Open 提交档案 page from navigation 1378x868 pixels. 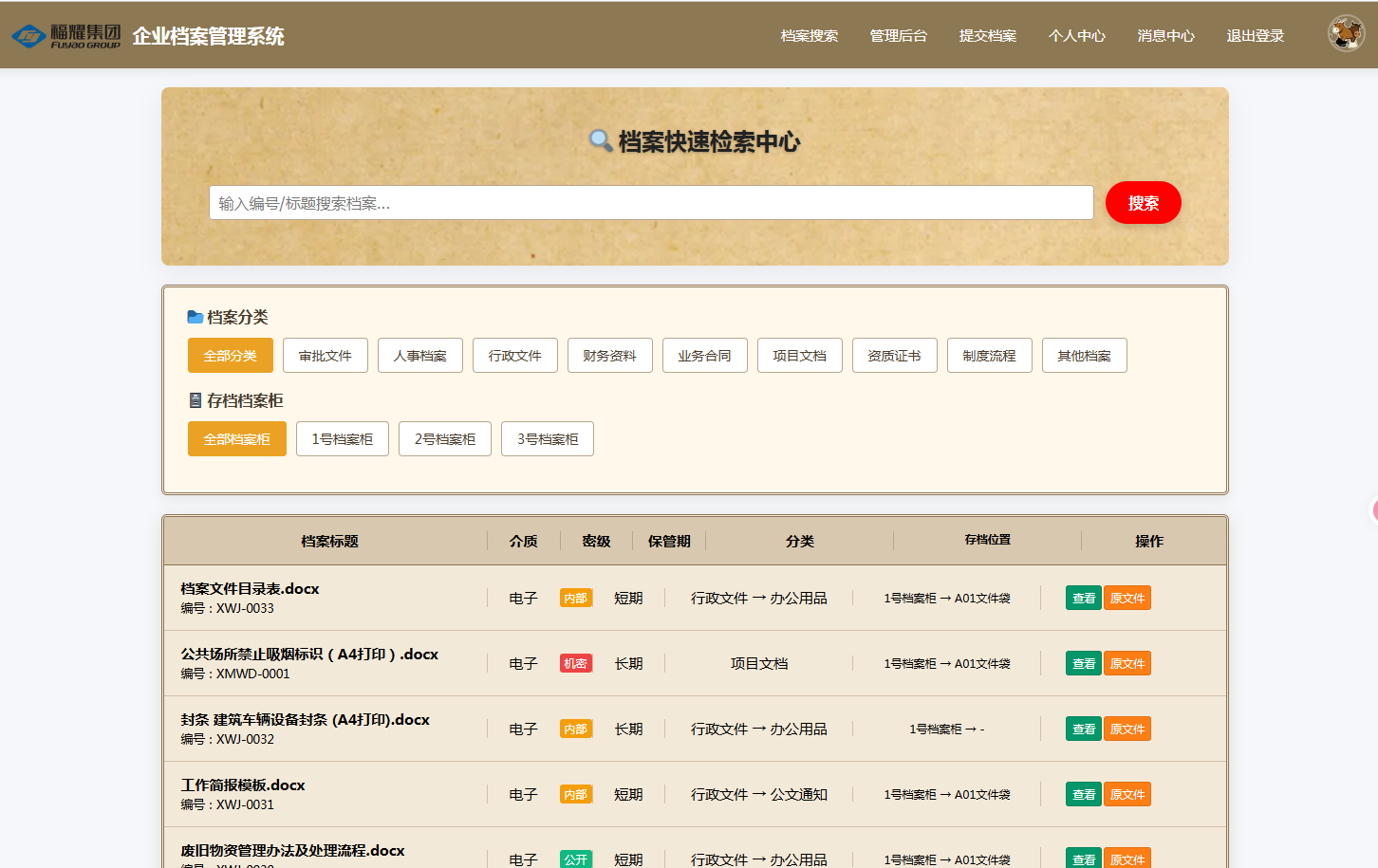[988, 36]
